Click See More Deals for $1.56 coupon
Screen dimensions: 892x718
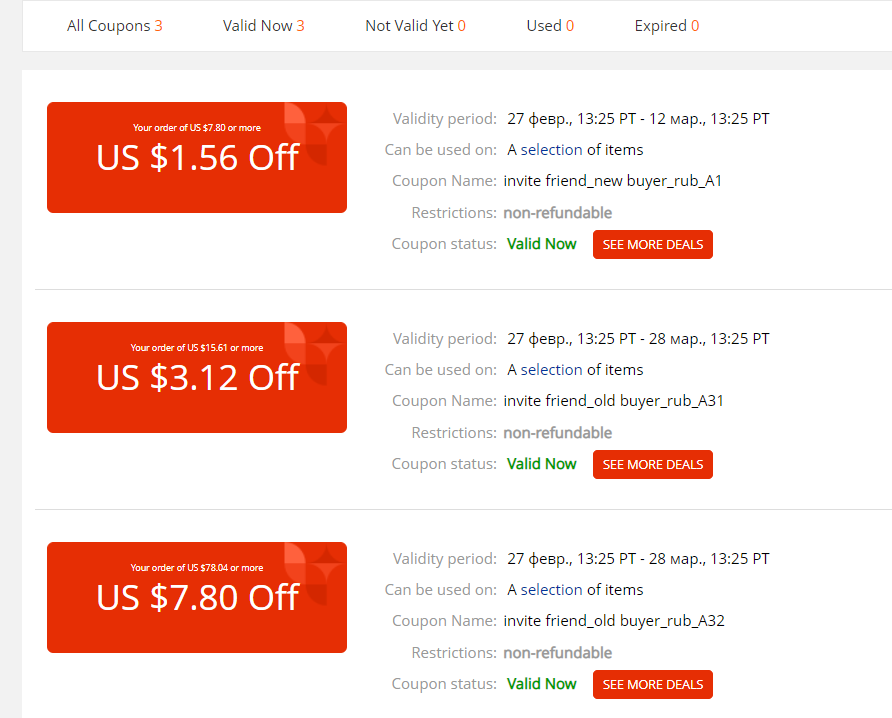point(653,245)
